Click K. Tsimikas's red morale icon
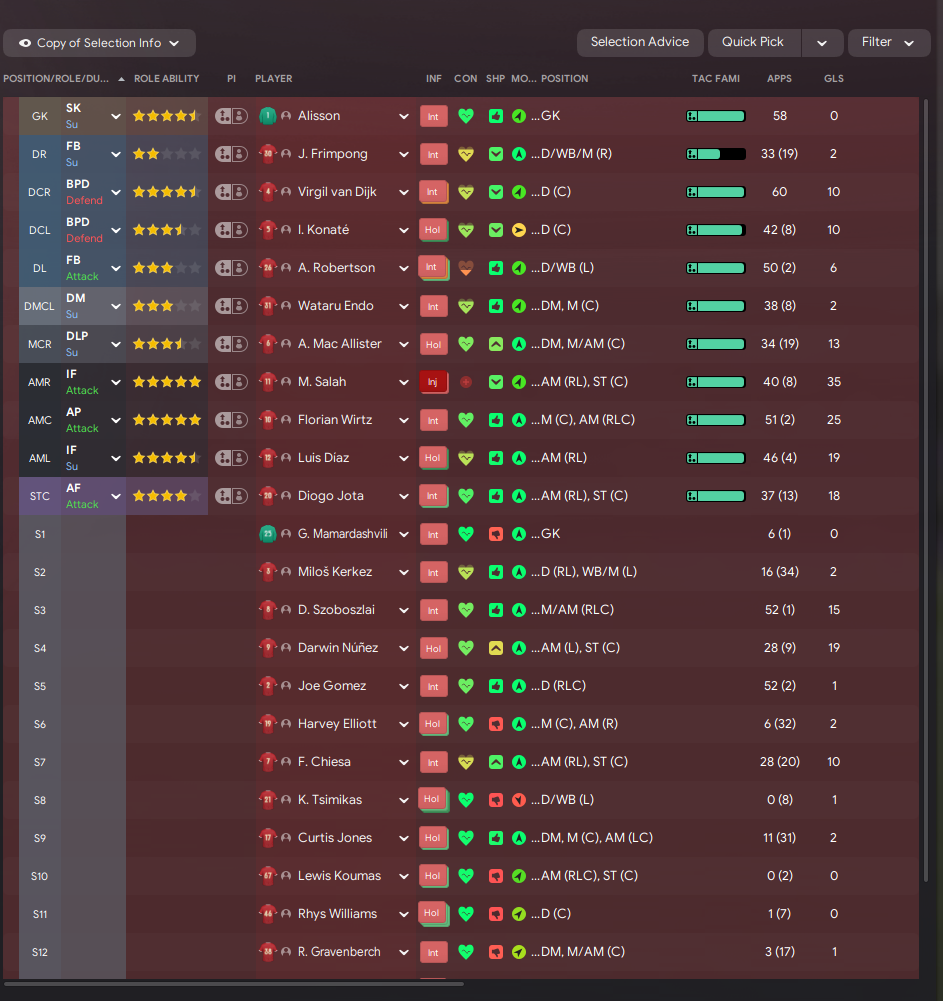The width and height of the screenshot is (943, 1001). pos(519,800)
